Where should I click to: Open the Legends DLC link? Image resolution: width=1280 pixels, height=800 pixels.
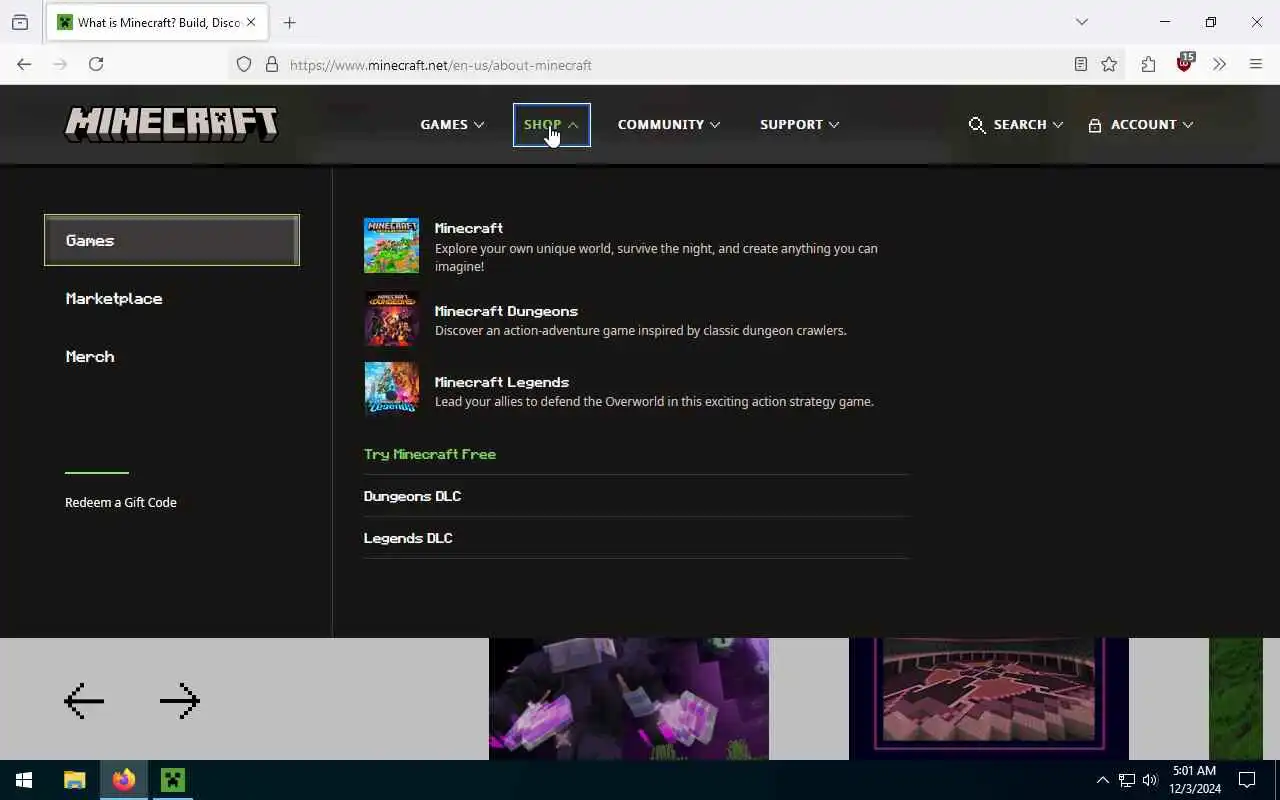(x=408, y=538)
